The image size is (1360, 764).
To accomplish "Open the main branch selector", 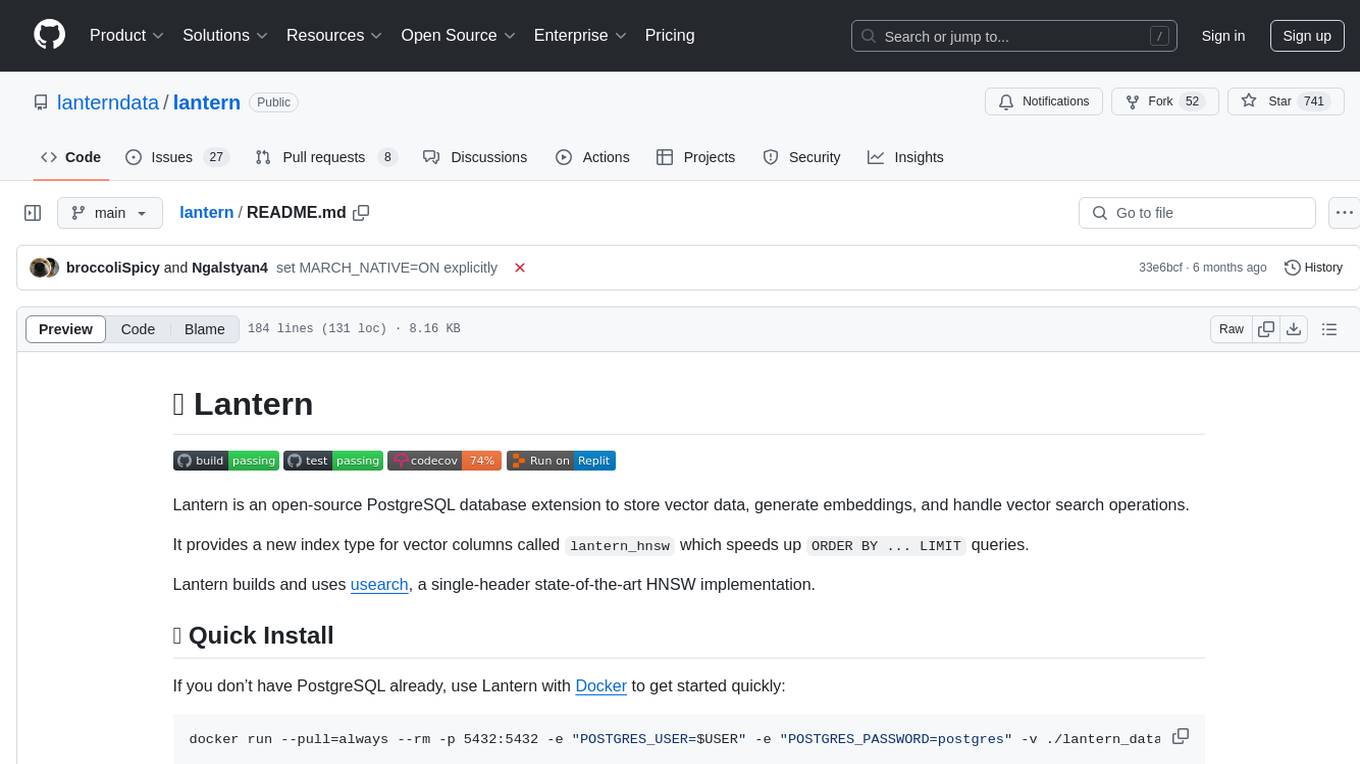I will (x=109, y=213).
